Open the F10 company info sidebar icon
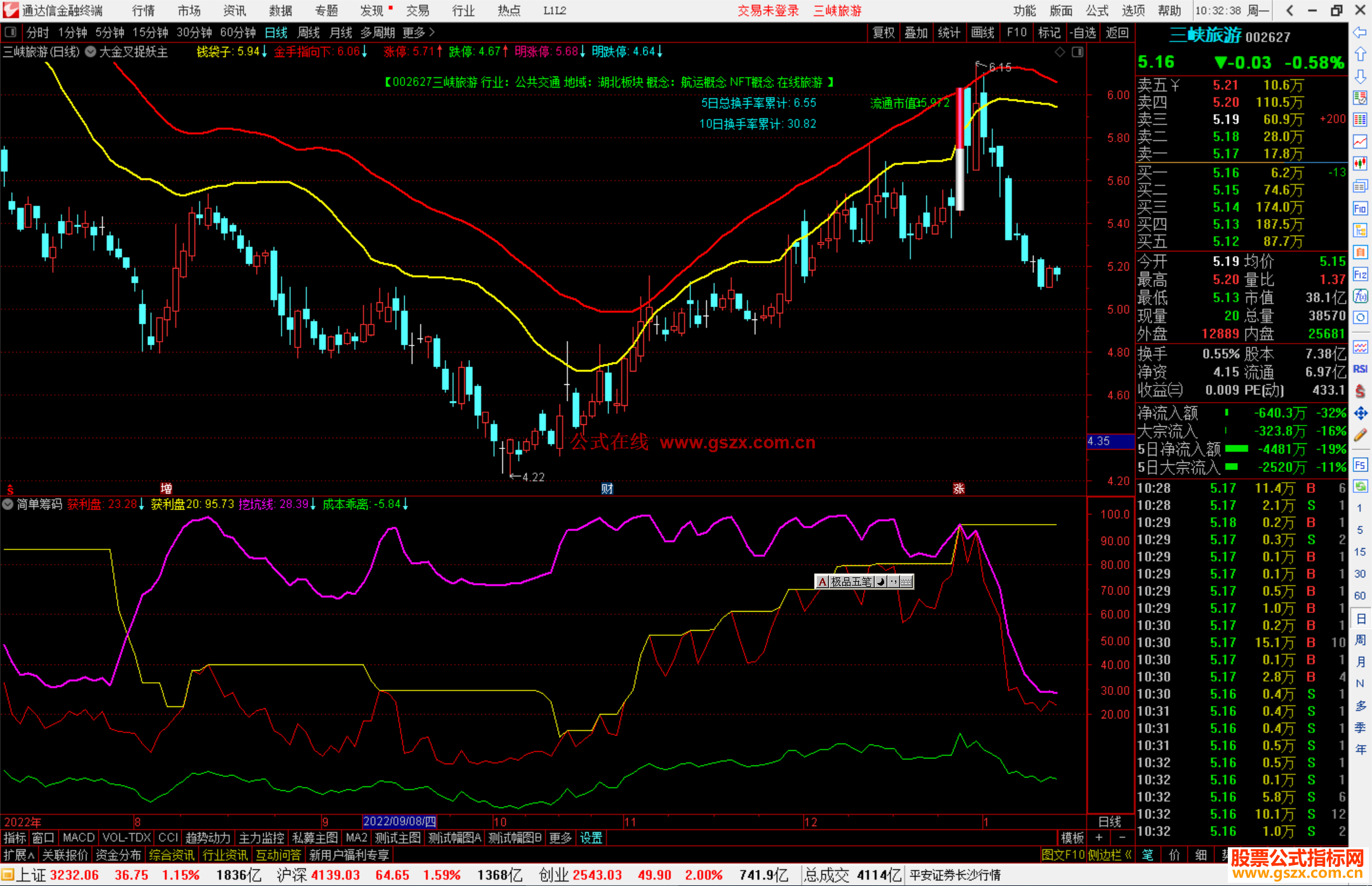1372x886 pixels. click(1360, 208)
